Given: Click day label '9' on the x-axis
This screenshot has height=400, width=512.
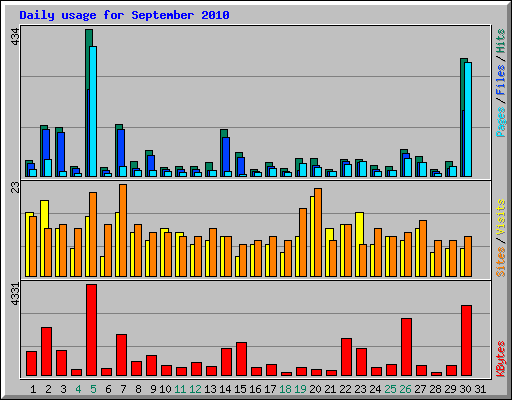Looking at the screenshot, I should click(153, 389).
